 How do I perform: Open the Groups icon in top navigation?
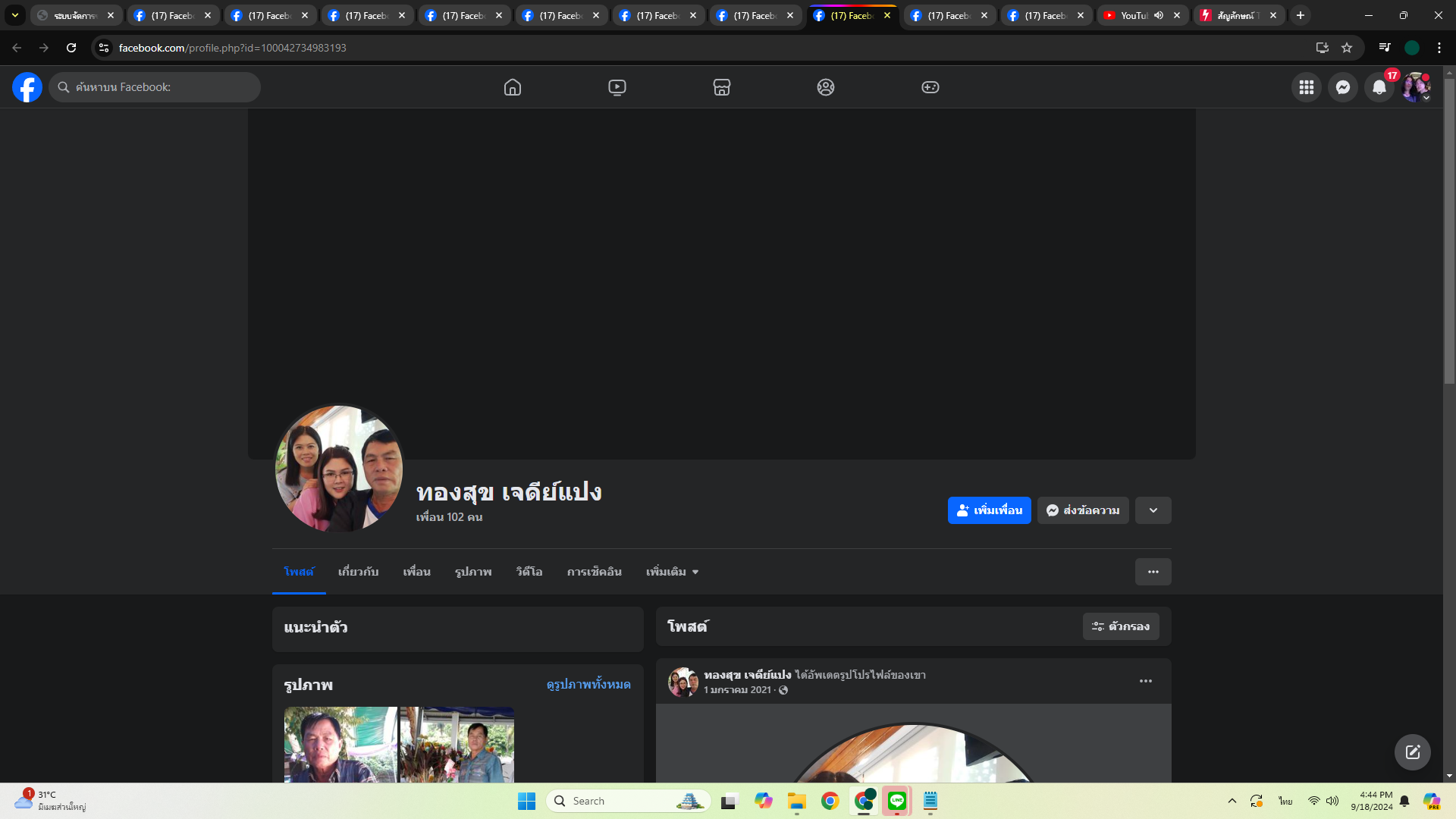[826, 87]
